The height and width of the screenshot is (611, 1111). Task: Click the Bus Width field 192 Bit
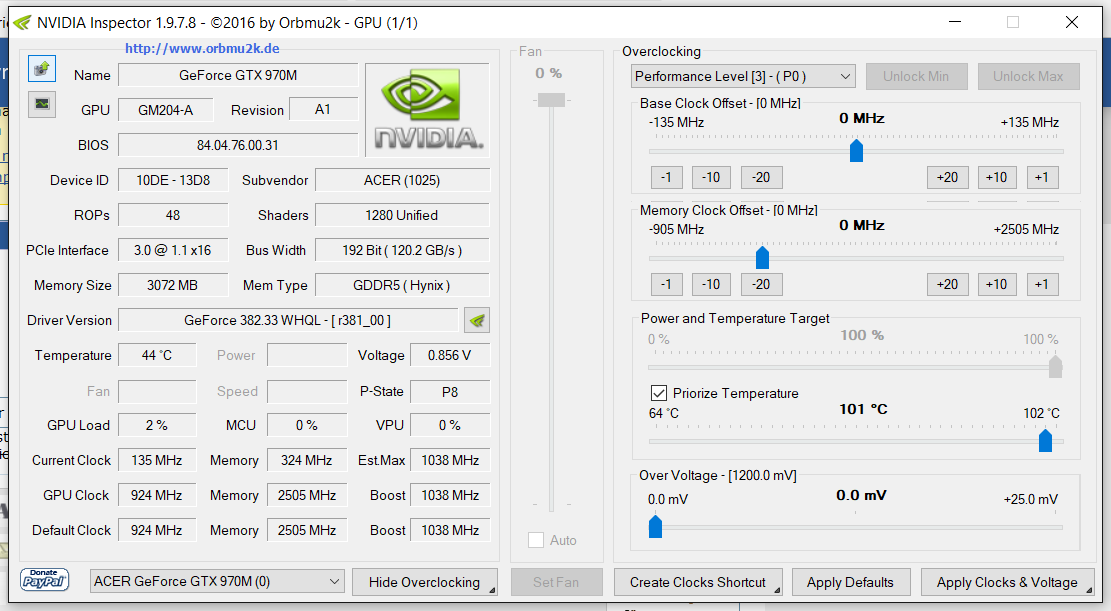pyautogui.click(x=402, y=250)
